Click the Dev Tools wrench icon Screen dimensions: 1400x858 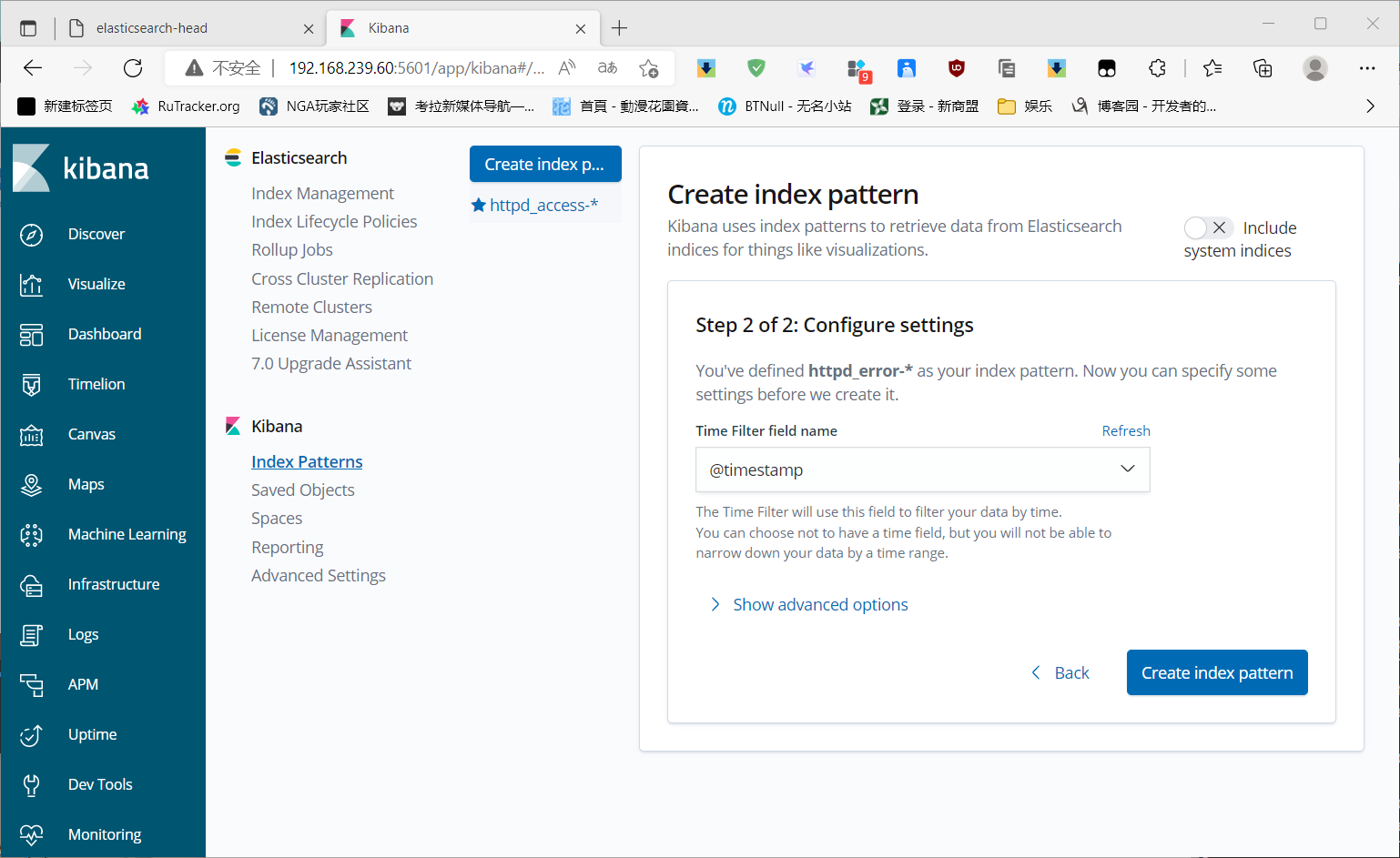click(x=31, y=784)
